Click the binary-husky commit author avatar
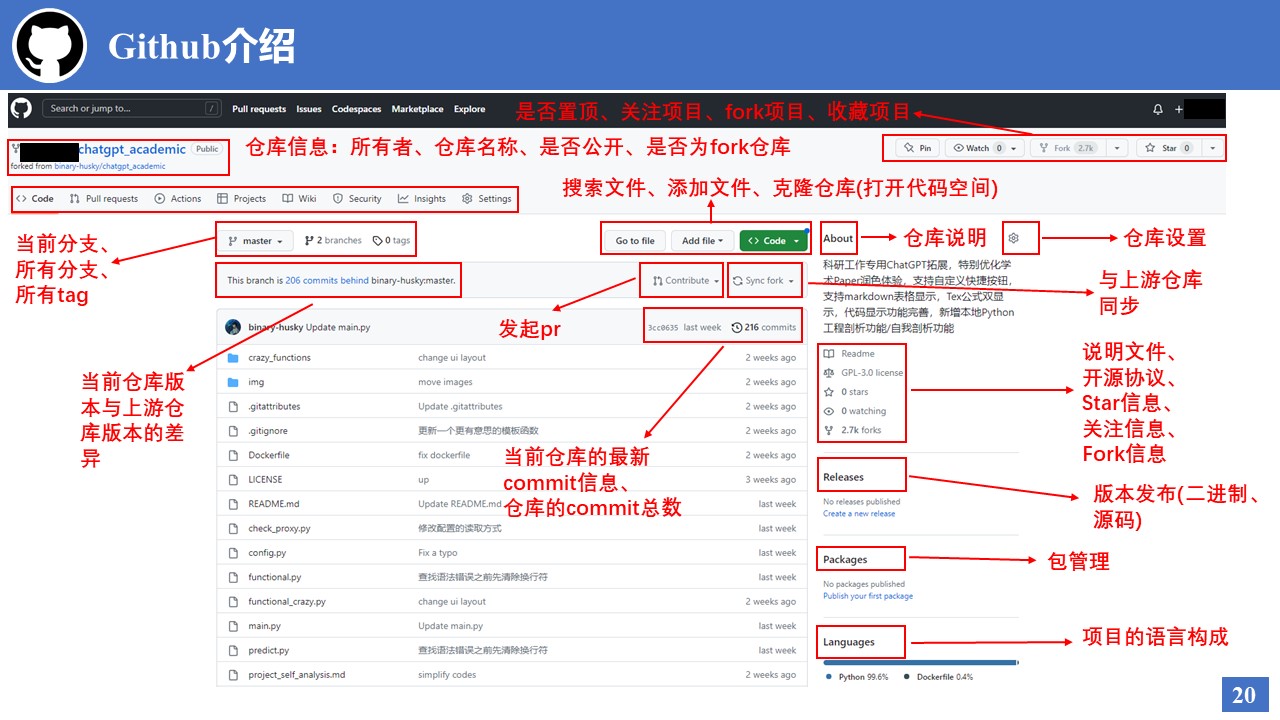 coord(233,327)
